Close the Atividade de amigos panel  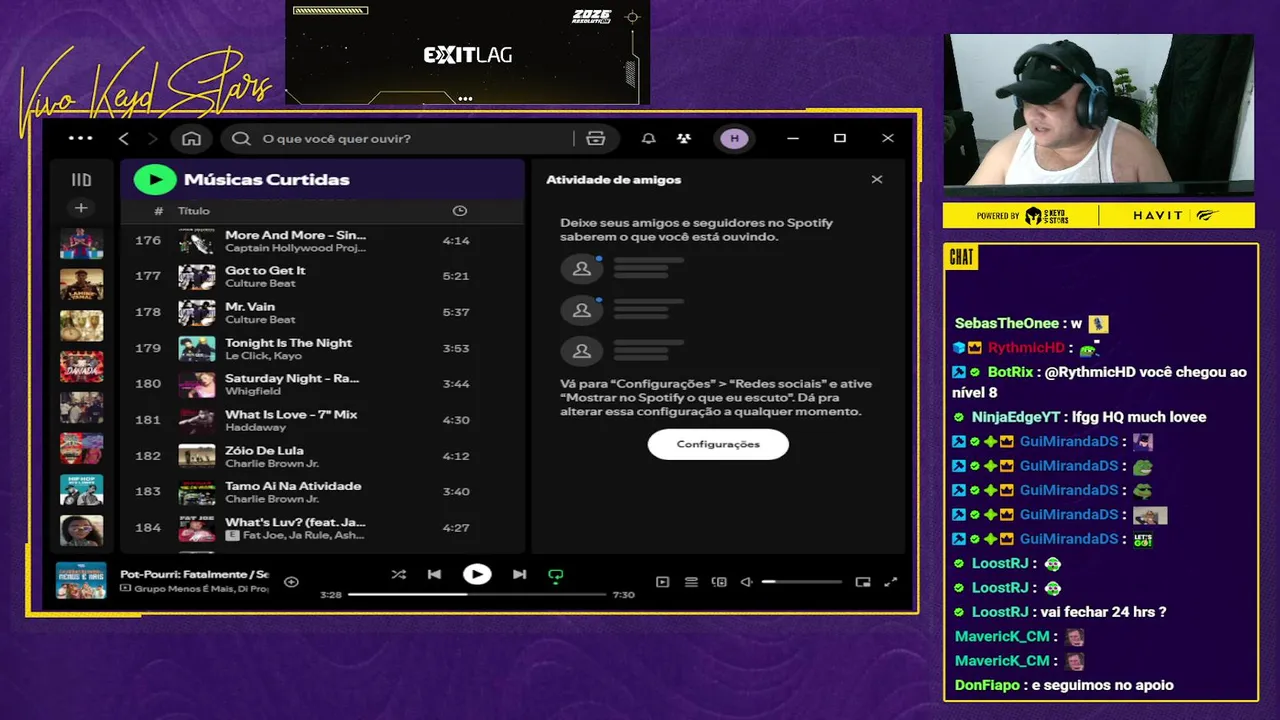tap(877, 180)
